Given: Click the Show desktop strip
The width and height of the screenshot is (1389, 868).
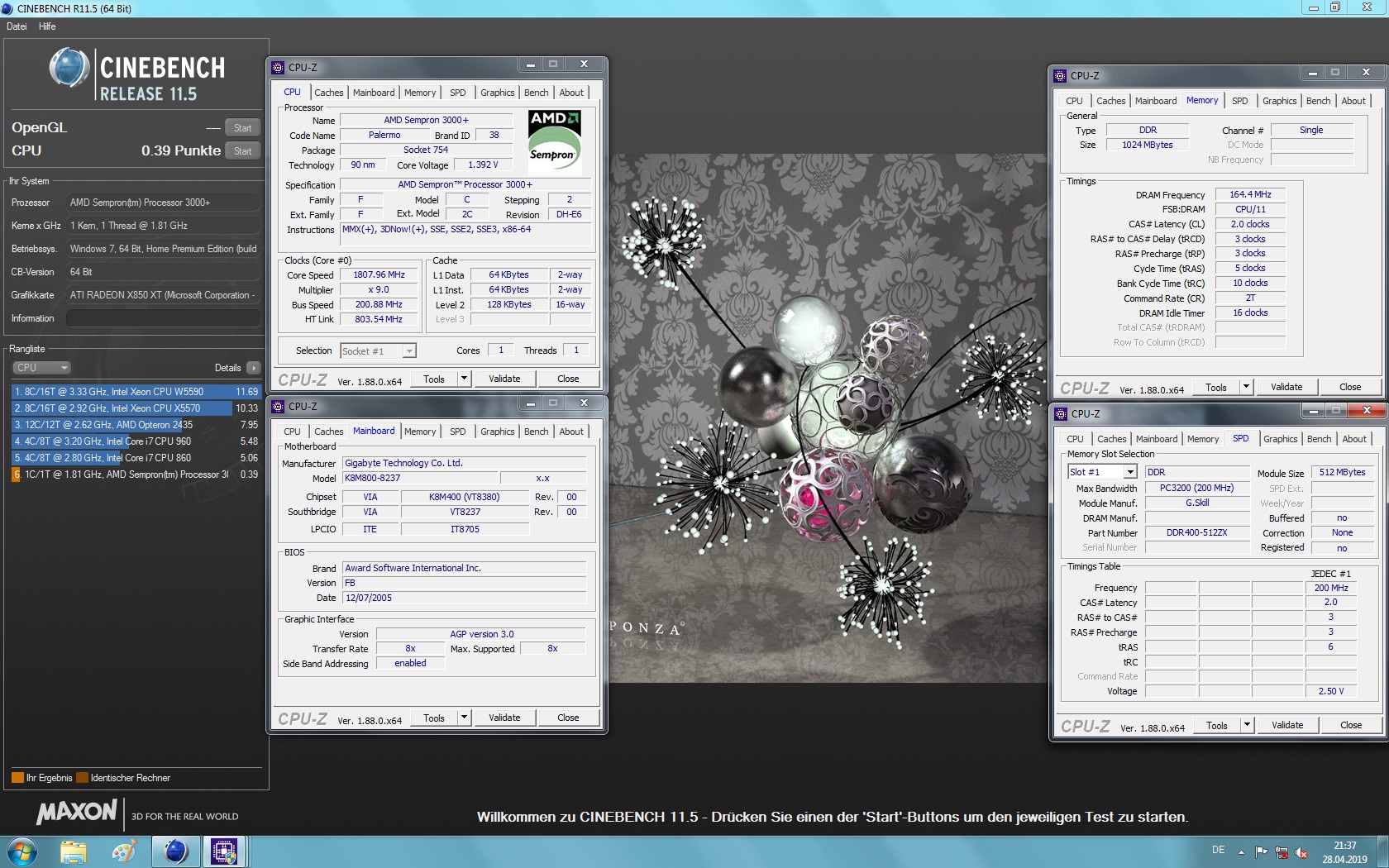Looking at the screenshot, I should point(1382,851).
